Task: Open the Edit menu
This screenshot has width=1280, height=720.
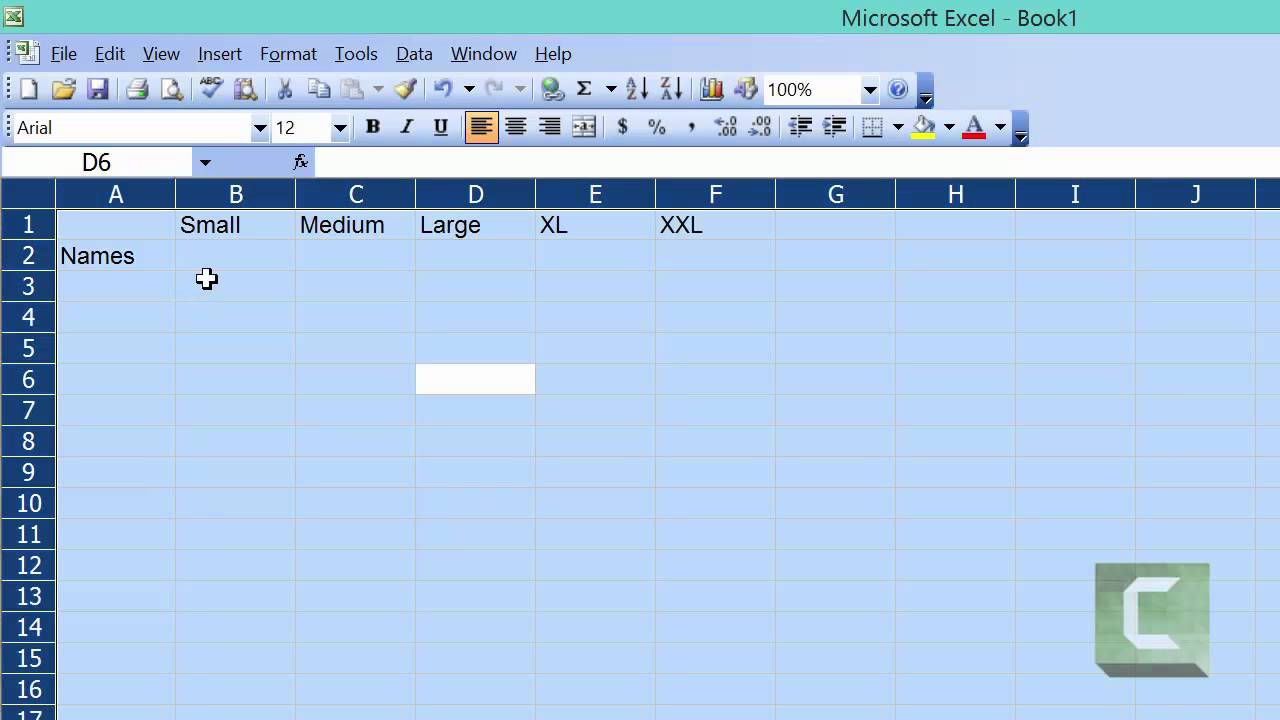Action: coord(109,54)
